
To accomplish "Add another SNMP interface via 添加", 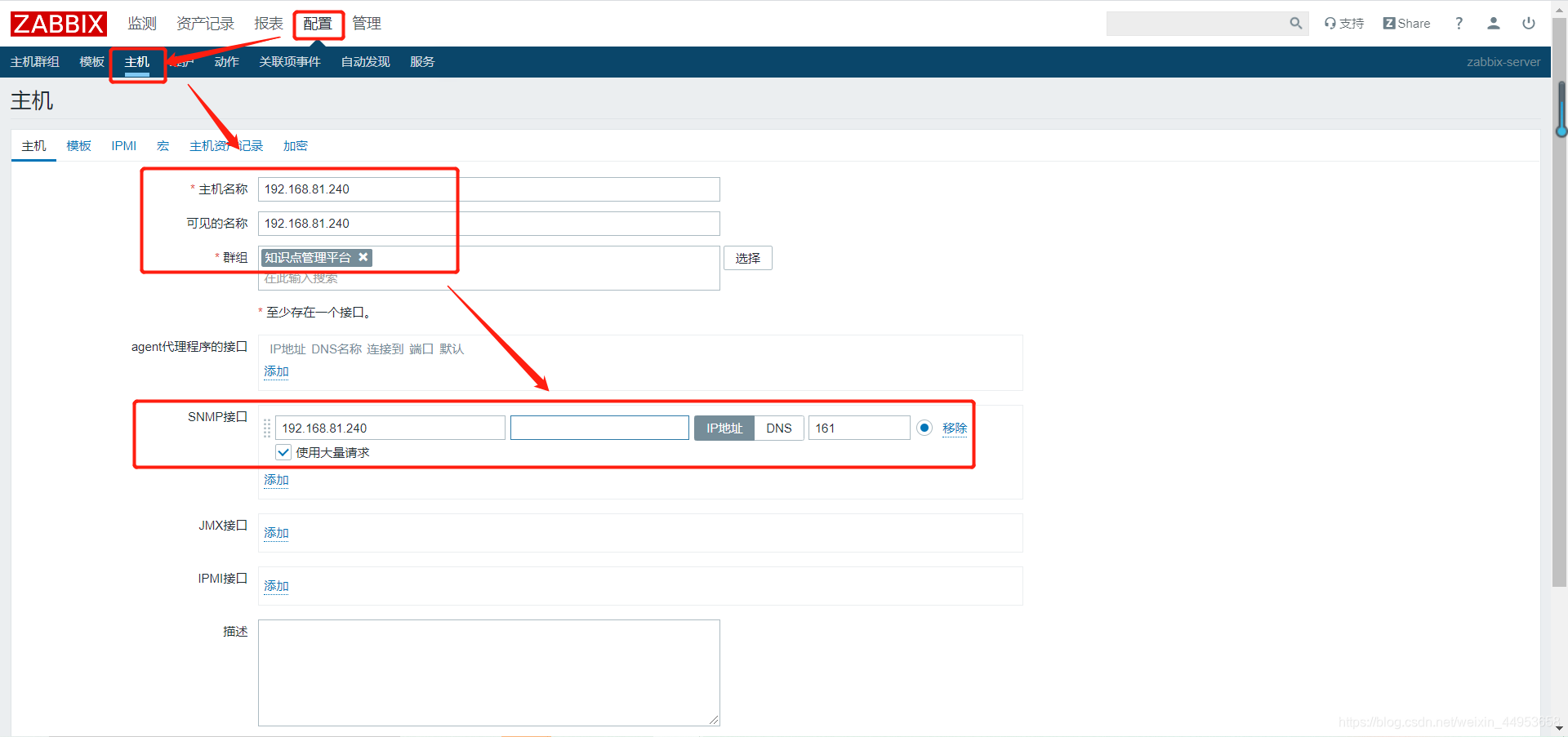I will (276, 480).
